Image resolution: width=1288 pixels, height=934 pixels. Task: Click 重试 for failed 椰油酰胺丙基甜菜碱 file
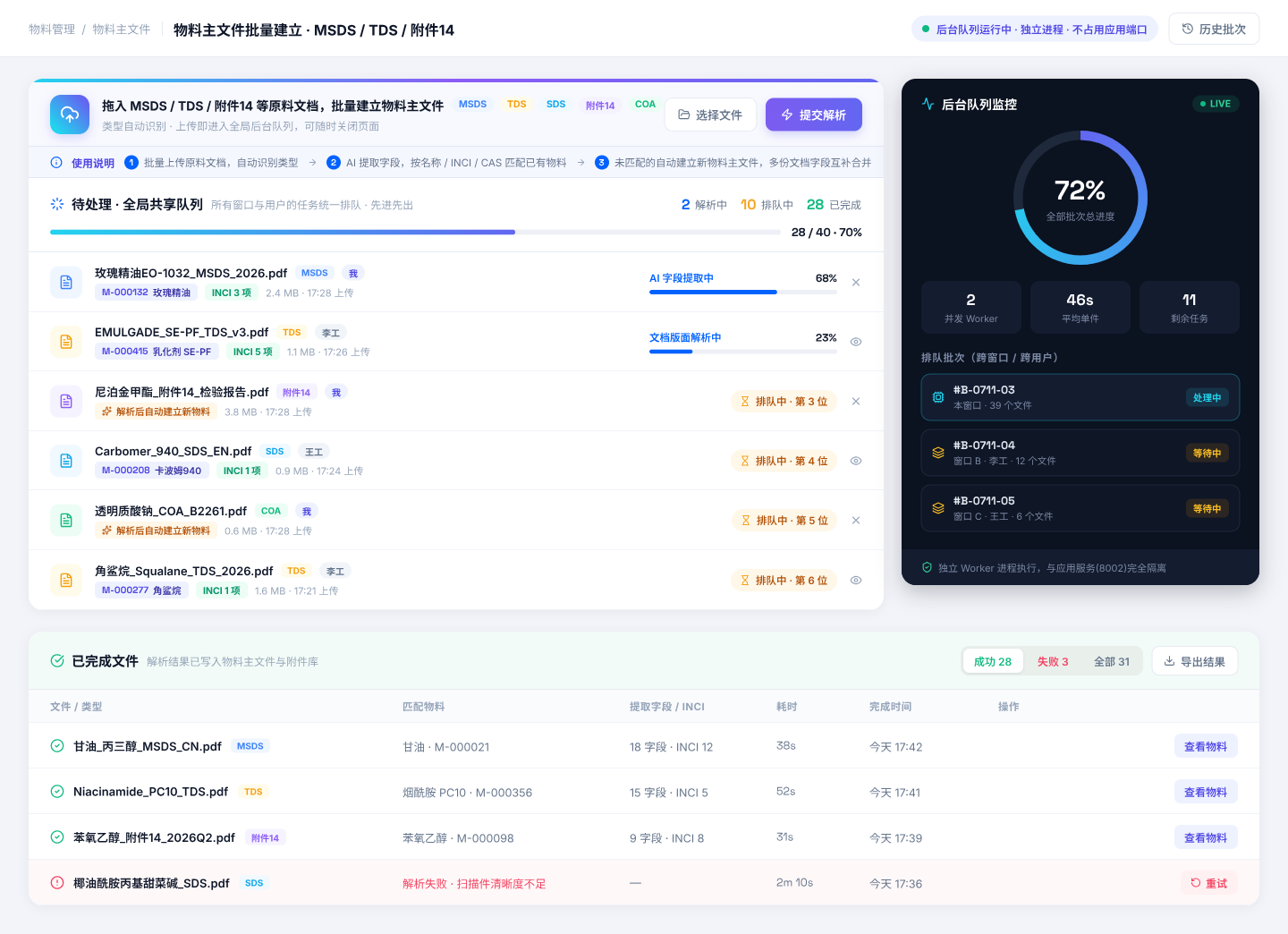pos(1209,883)
